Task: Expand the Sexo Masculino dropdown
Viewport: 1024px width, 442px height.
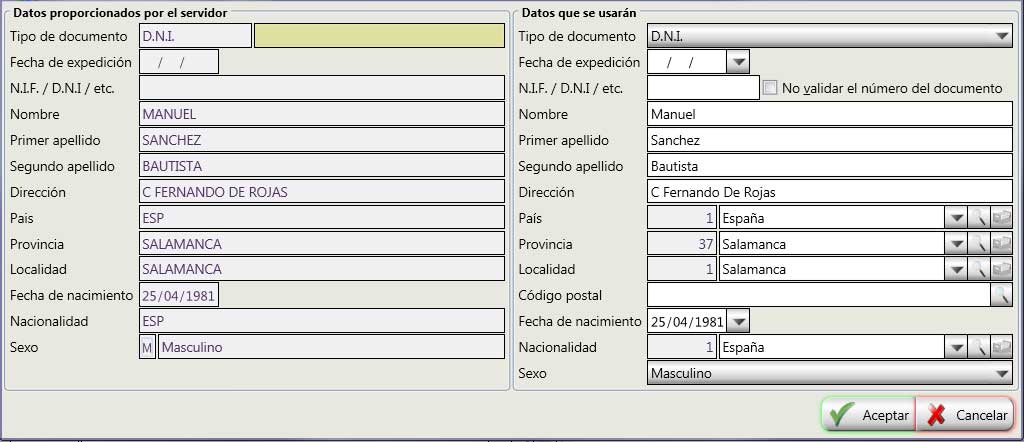Action: [x=1003, y=374]
